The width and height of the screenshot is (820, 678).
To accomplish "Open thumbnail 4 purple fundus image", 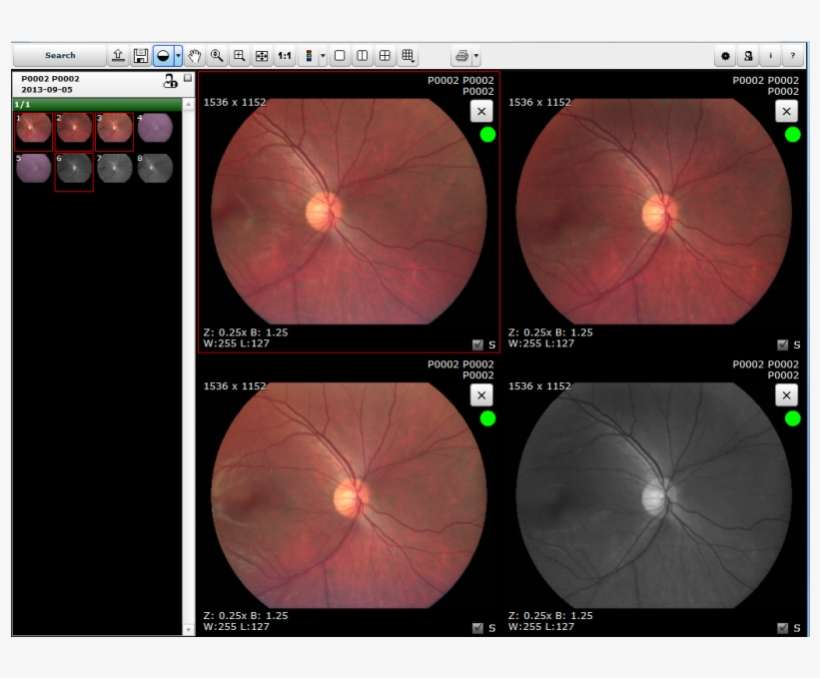I will click(155, 129).
